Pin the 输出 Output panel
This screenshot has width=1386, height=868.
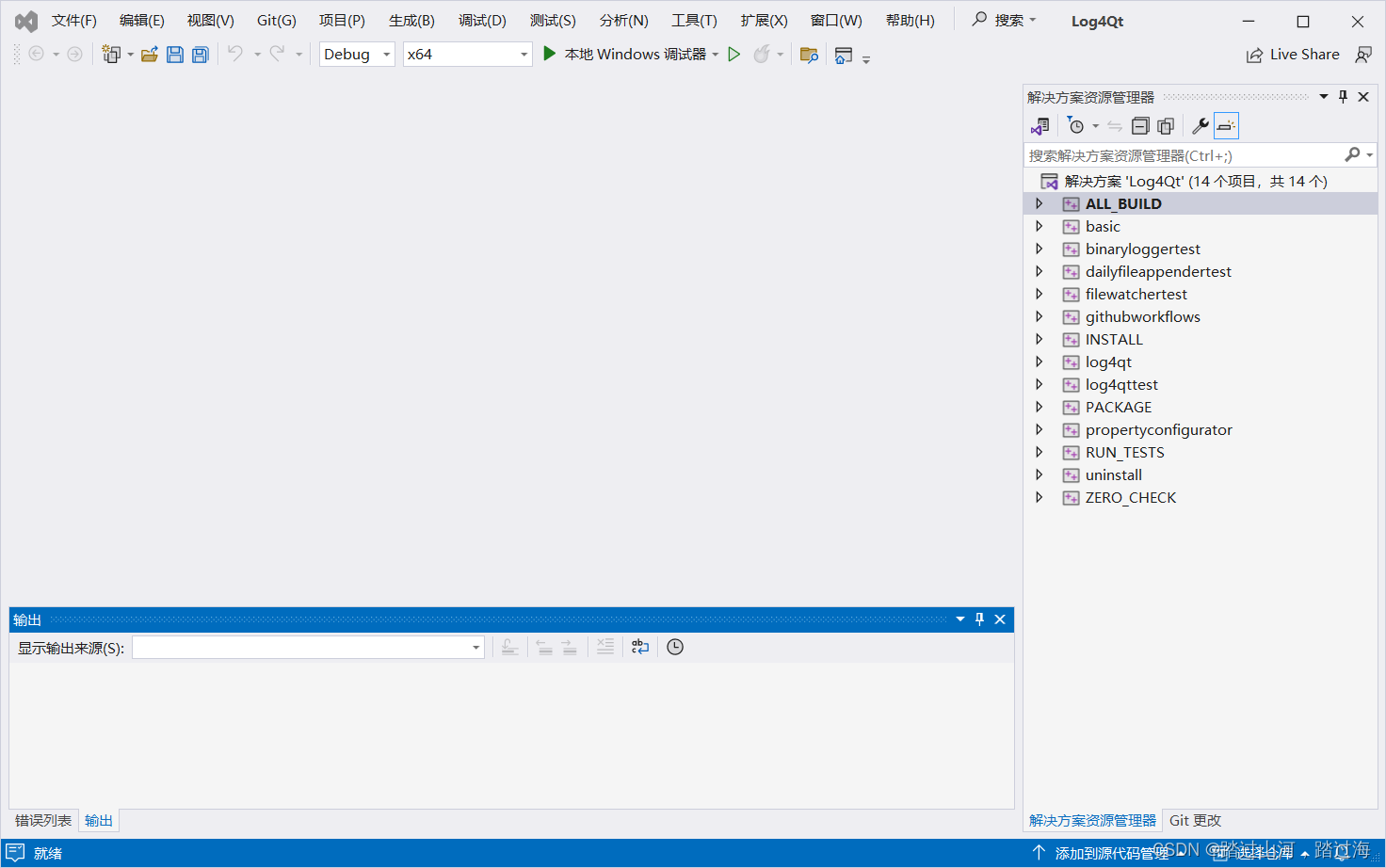click(980, 619)
